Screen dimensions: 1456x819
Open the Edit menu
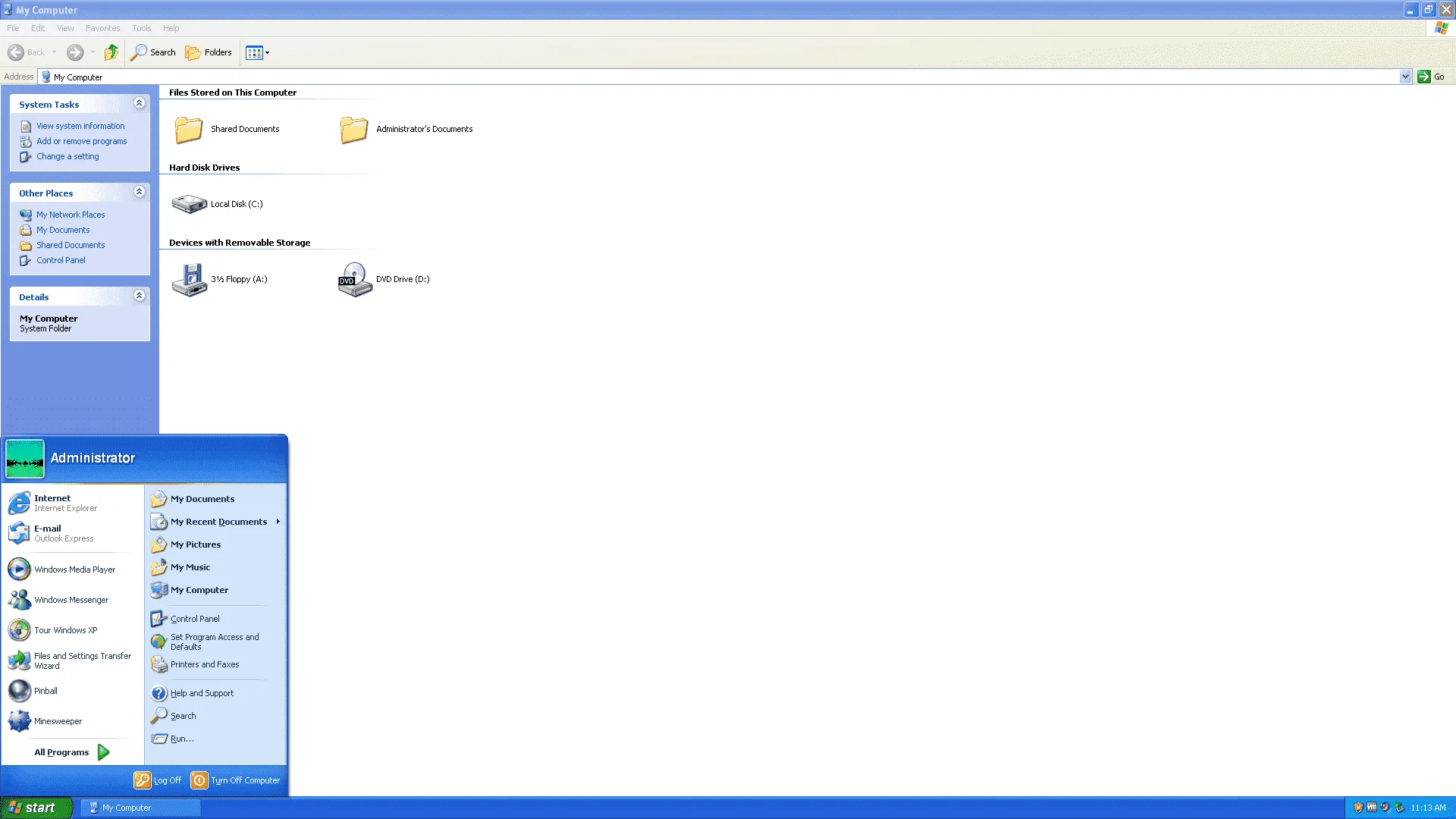click(x=38, y=28)
